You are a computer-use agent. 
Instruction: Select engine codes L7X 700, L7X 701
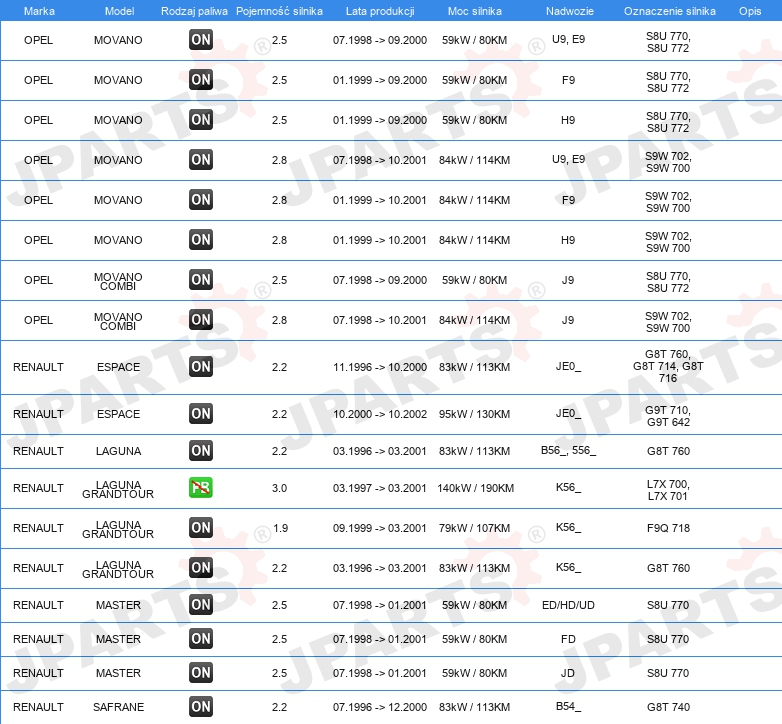(x=668, y=490)
